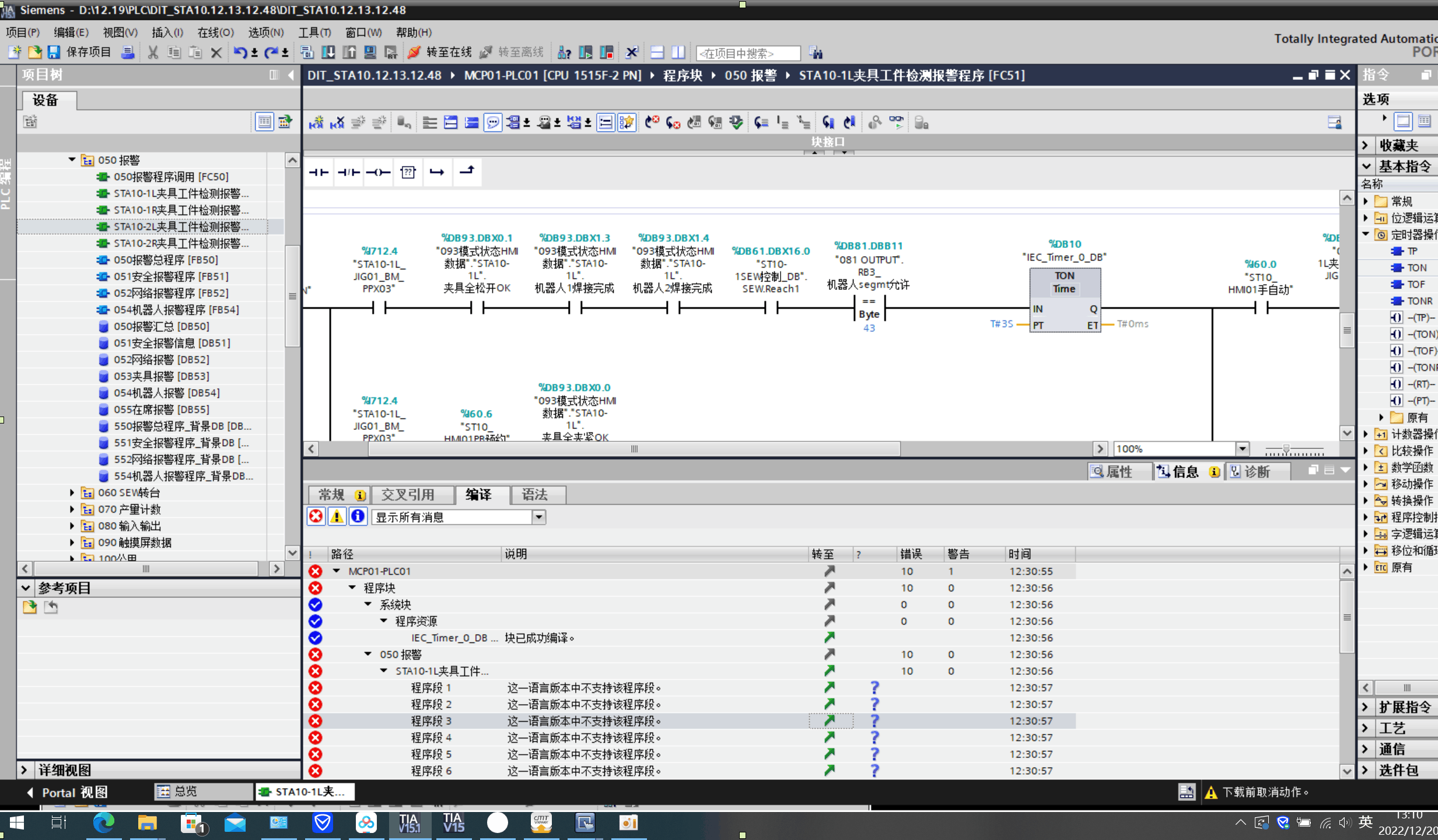Insert an empty box instruction

(408, 173)
